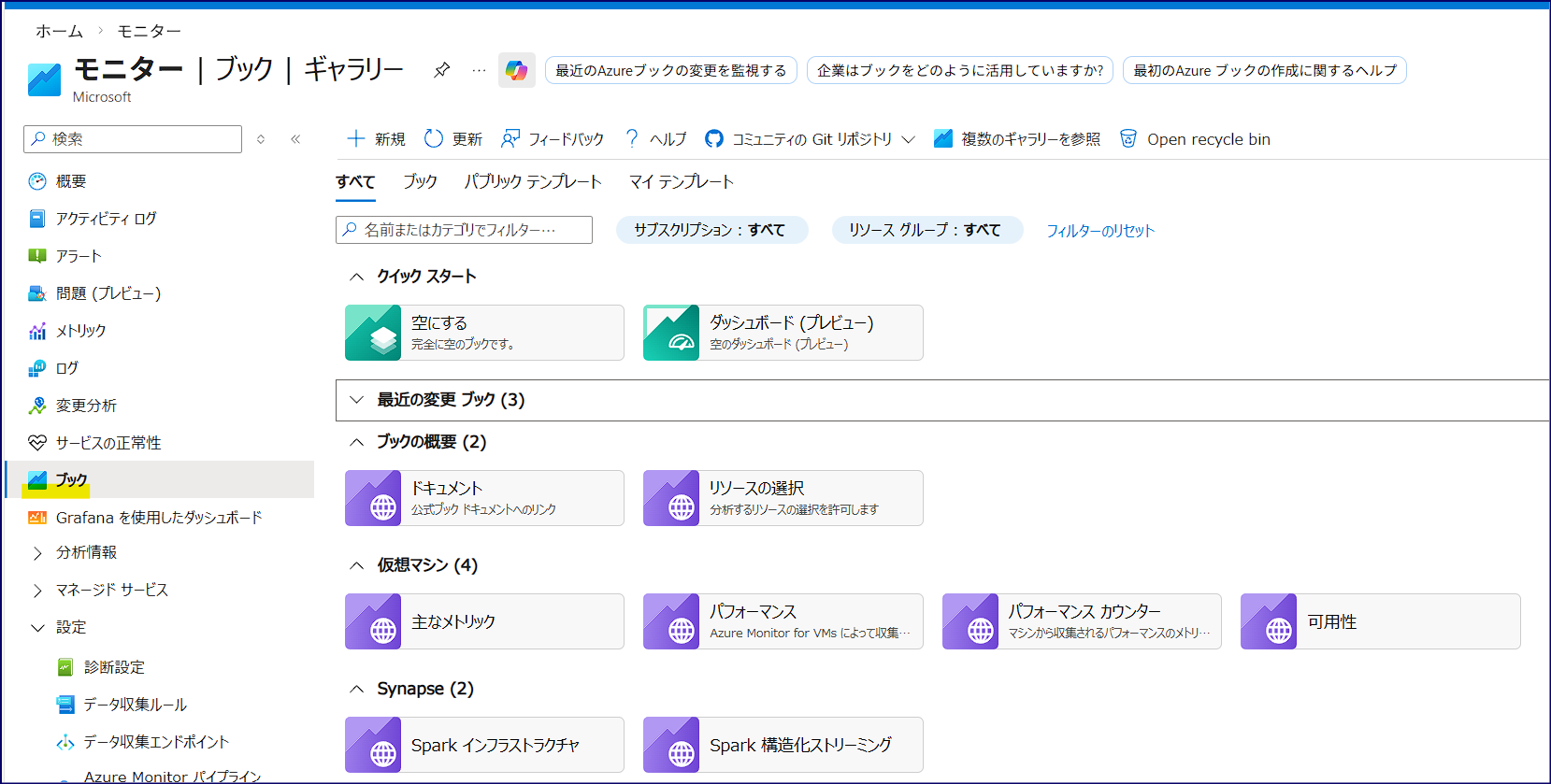Open the コミュニティの Git リポジトリ dropdown arrow

coord(909,139)
